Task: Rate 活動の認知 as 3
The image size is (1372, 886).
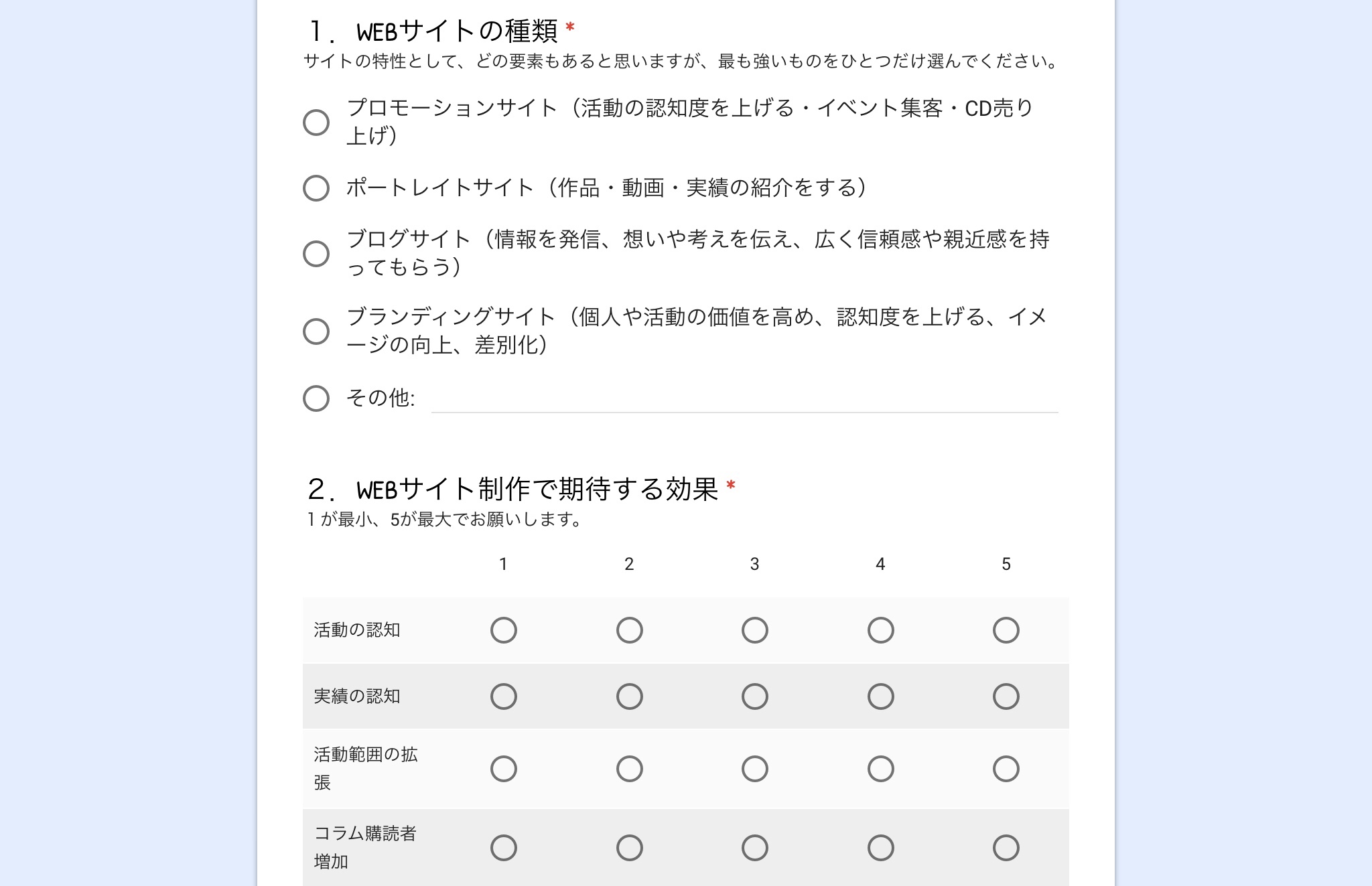Action: [755, 630]
